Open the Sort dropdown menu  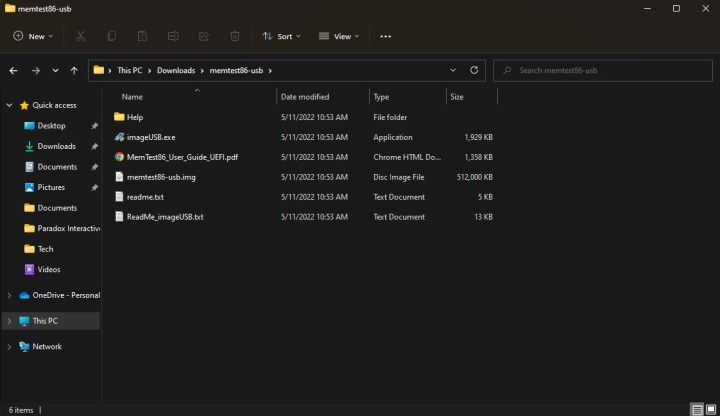[282, 36]
